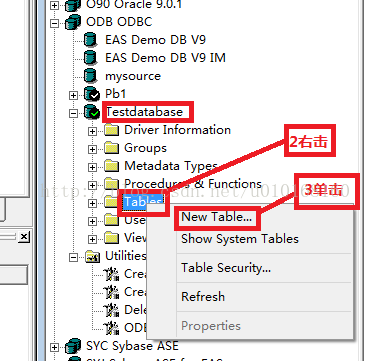Select the Testdatabase tree label
Viewport: 373px width, 361px height.
click(144, 112)
